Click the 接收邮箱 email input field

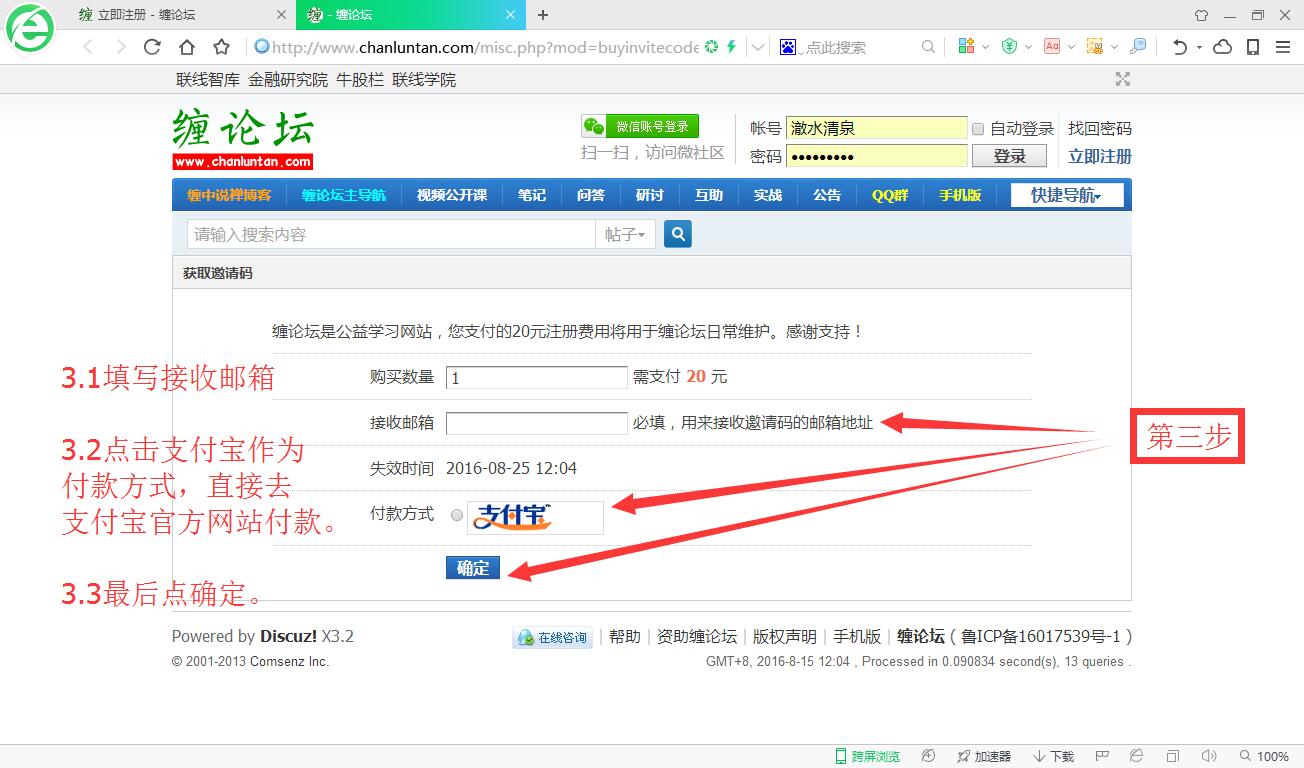tap(536, 423)
